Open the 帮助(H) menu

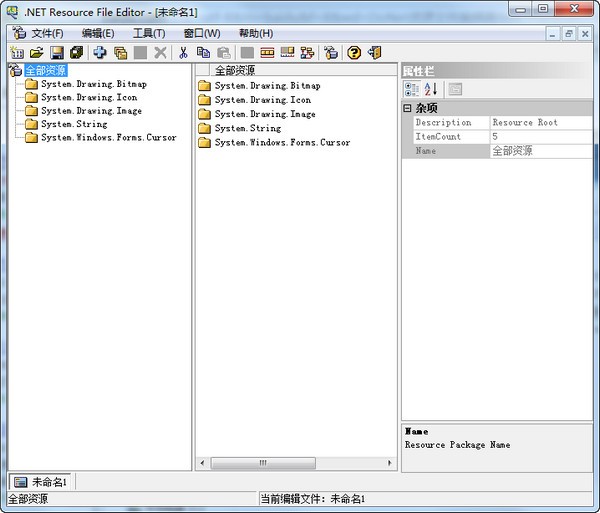click(x=256, y=34)
